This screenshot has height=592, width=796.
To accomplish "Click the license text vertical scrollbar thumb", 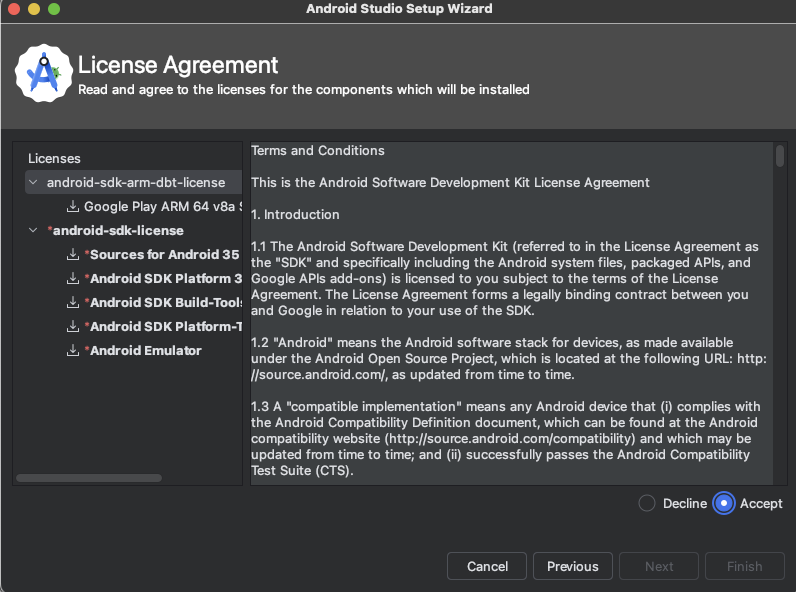I will click(x=780, y=155).
